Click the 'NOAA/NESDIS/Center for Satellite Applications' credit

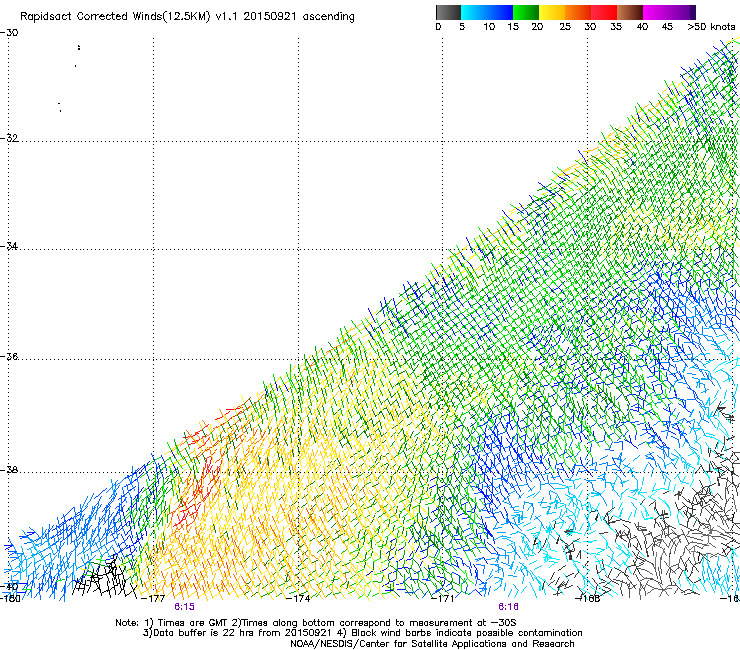coord(400,644)
